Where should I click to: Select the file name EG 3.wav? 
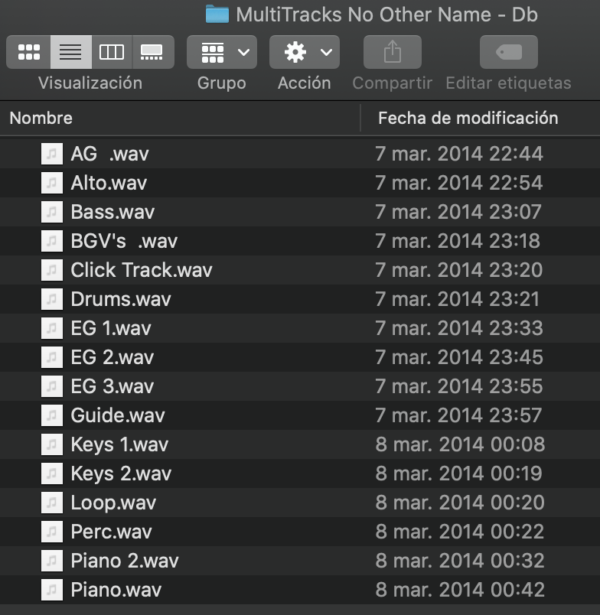point(113,386)
